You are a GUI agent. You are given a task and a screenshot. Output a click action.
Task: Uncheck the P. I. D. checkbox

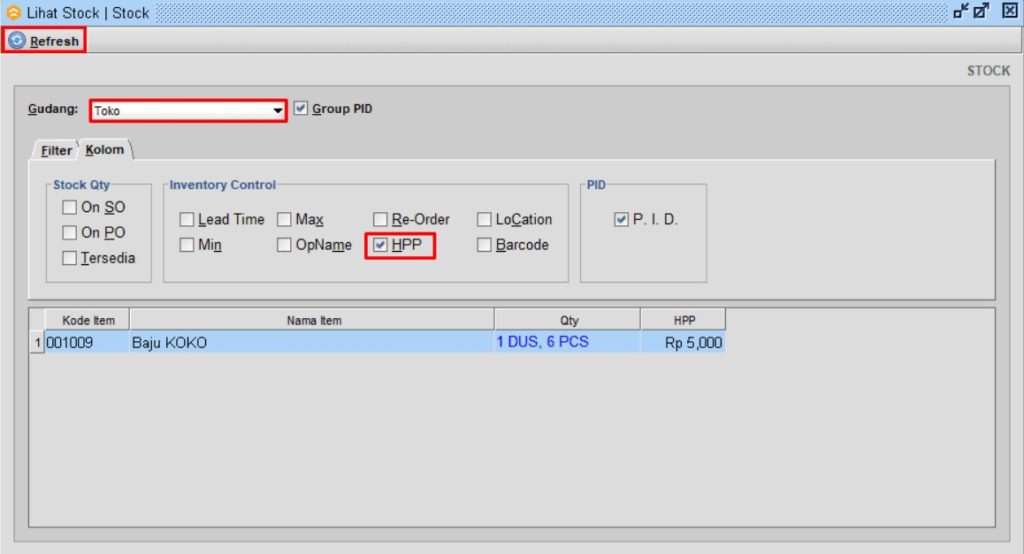(621, 220)
